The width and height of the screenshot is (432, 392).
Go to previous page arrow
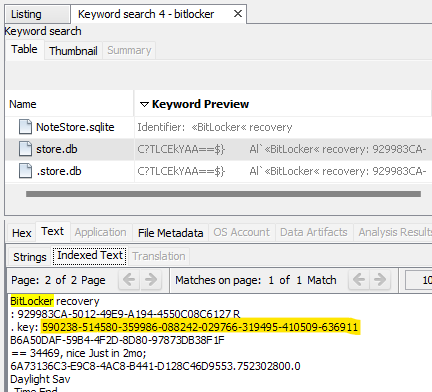pyautogui.click(x=129, y=280)
